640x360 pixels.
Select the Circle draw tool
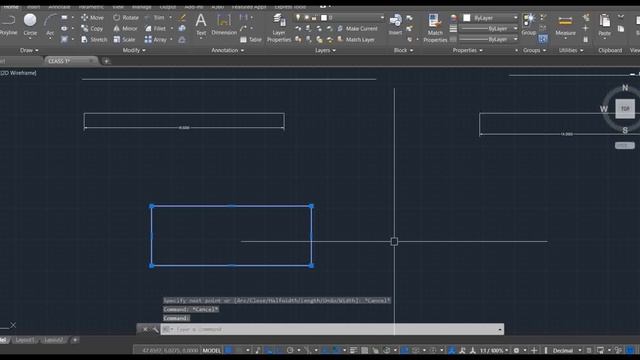pos(30,24)
